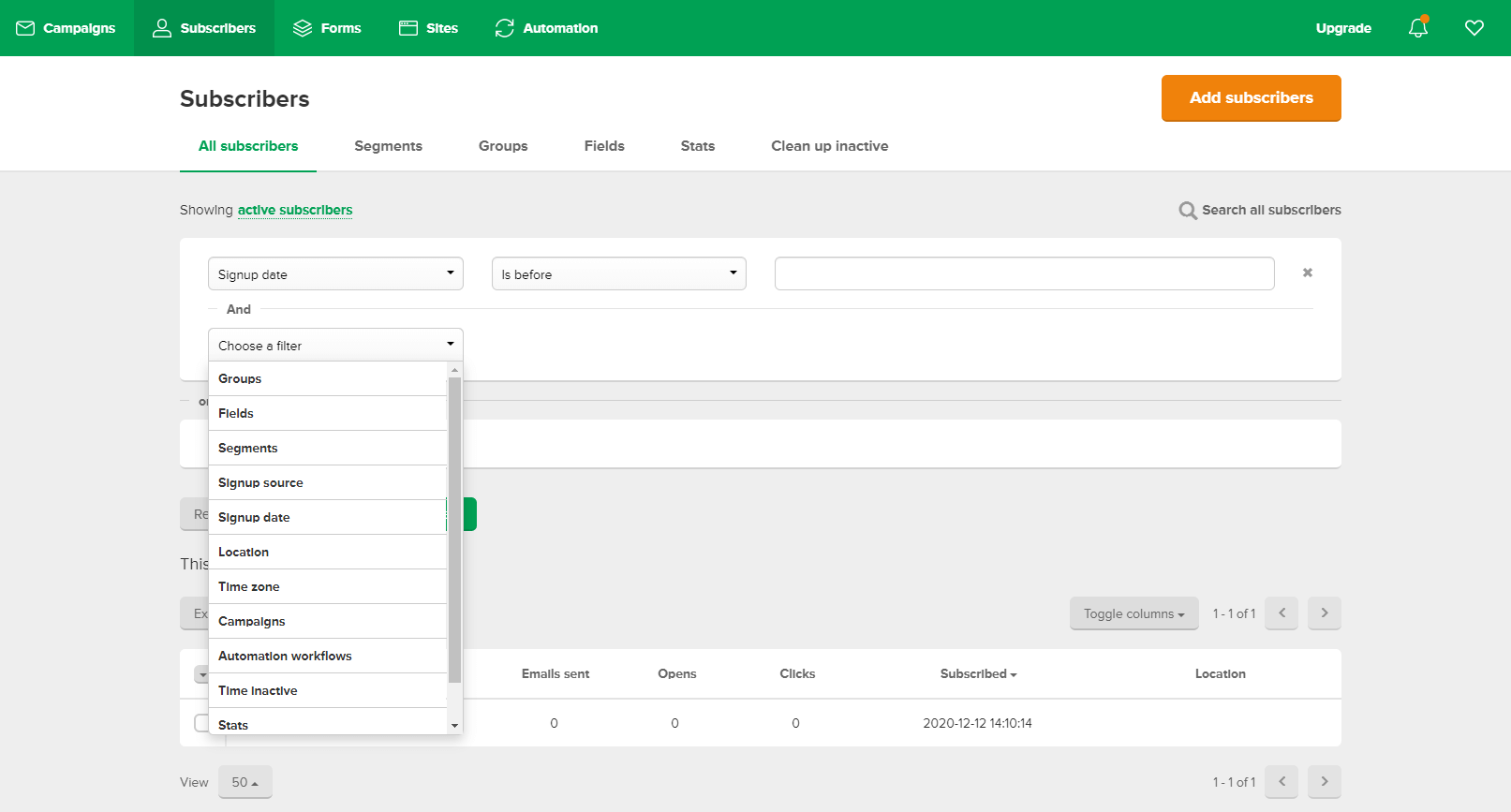Open the Automation section

(546, 28)
